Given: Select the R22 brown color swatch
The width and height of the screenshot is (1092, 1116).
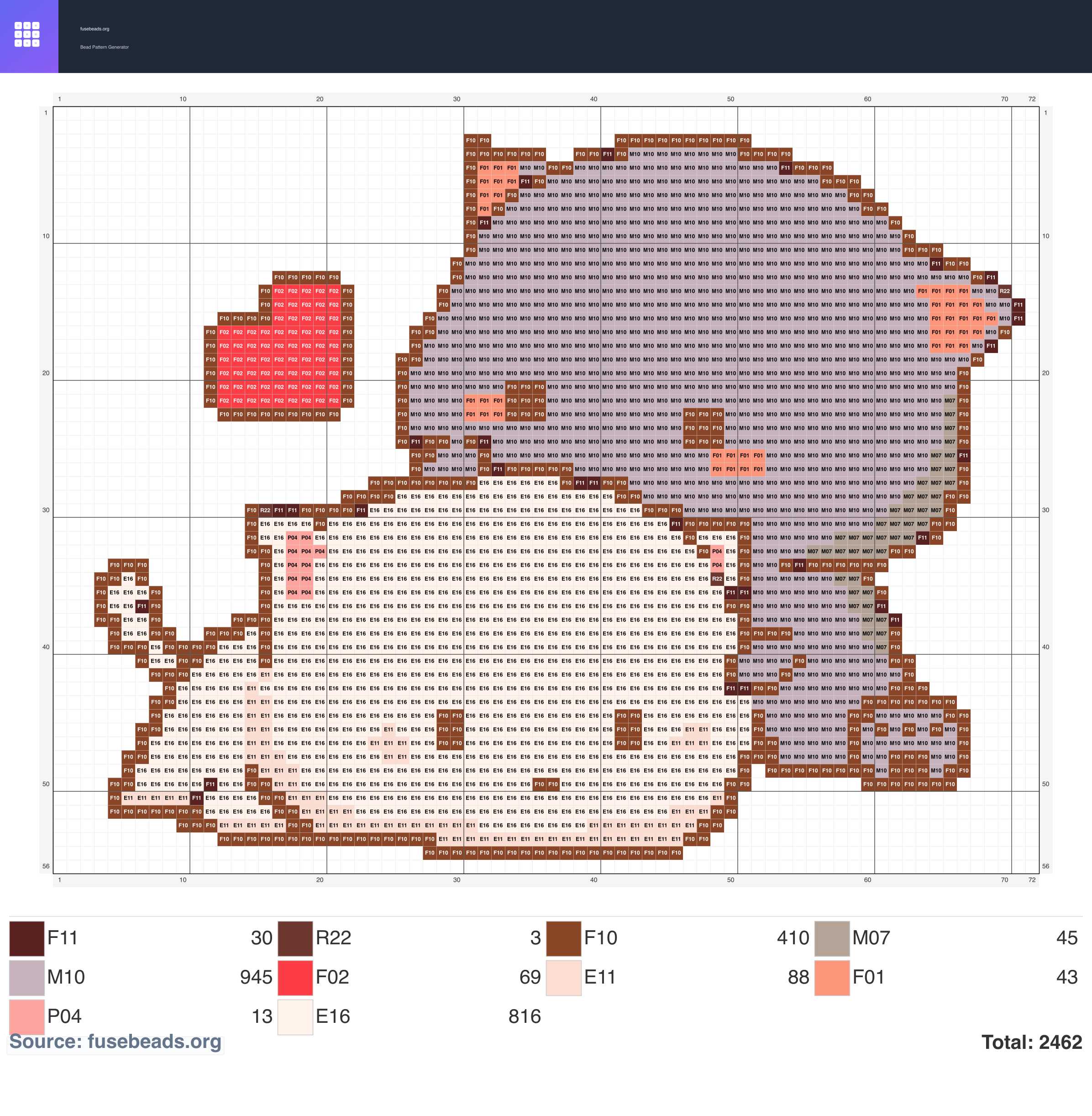Looking at the screenshot, I should pos(295,938).
